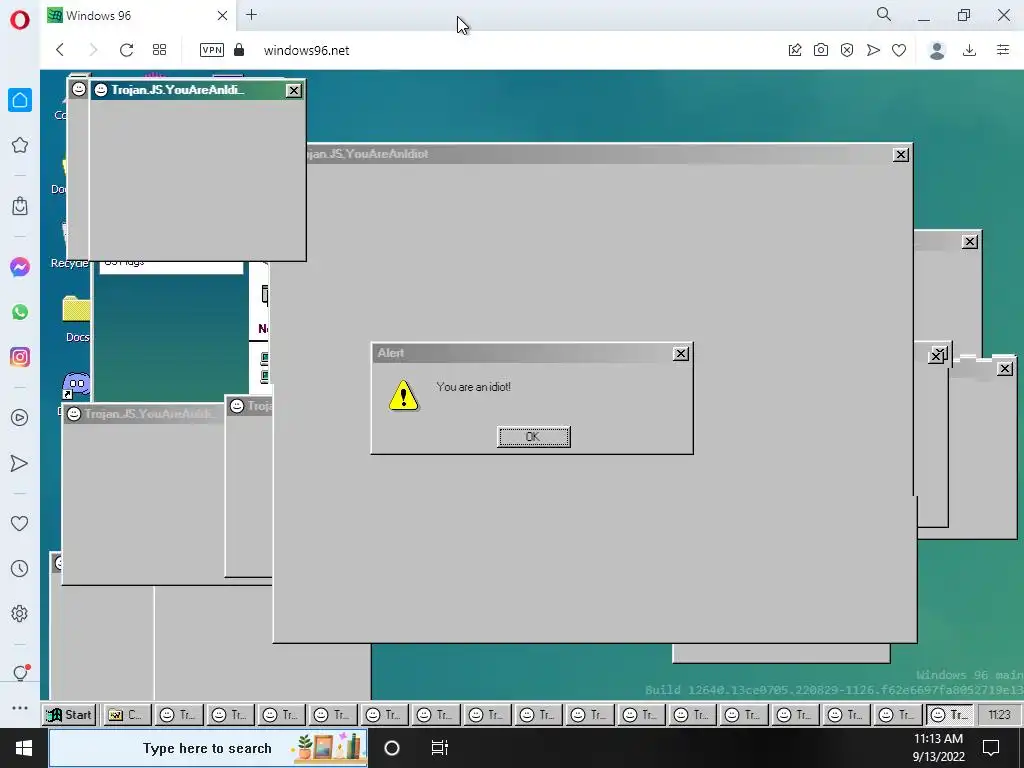Image resolution: width=1024 pixels, height=768 pixels.
Task: Open the Opera downloads panel
Action: click(x=970, y=50)
